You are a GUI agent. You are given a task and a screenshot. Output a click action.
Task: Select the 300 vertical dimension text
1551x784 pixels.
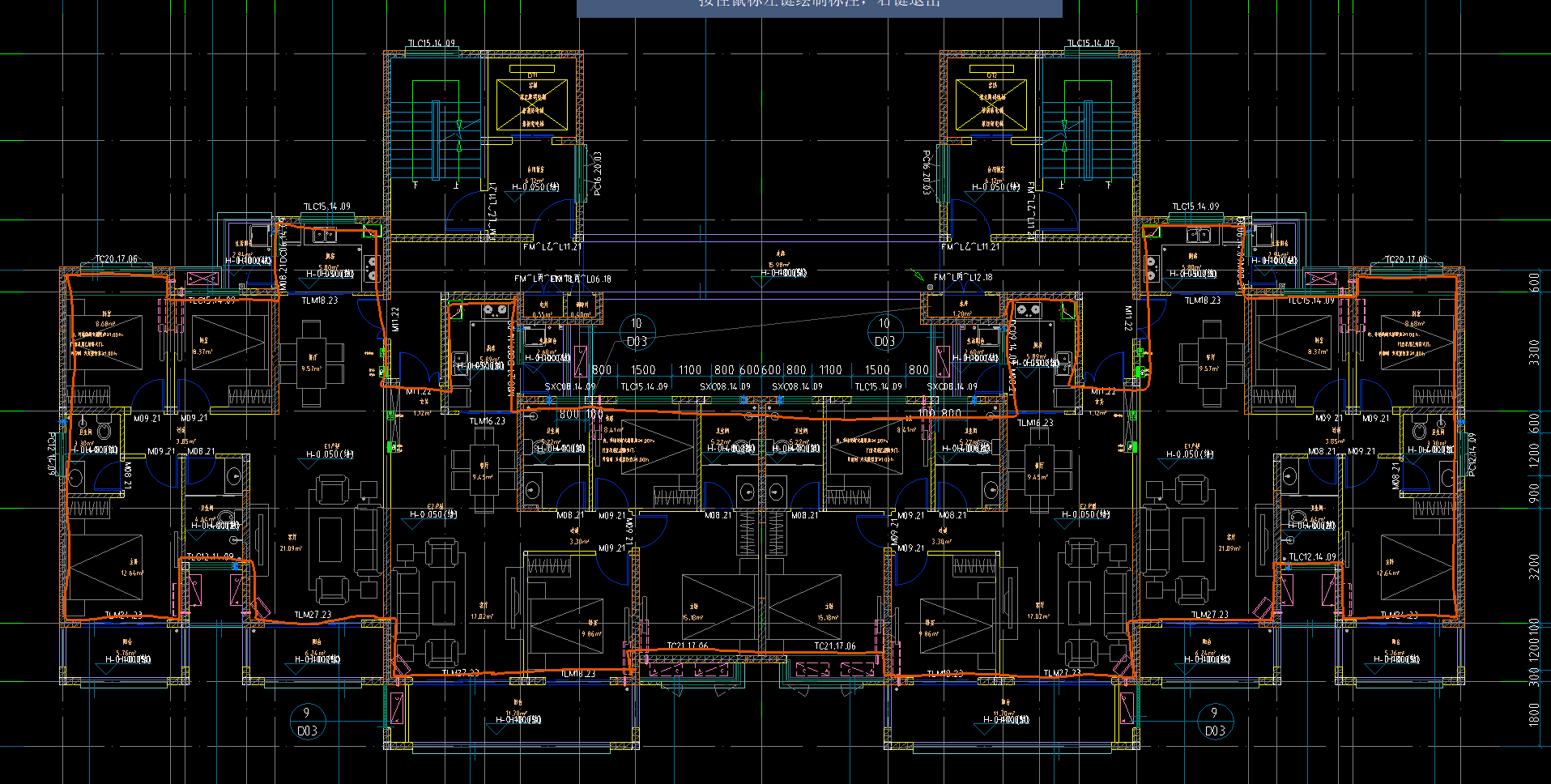(1534, 676)
